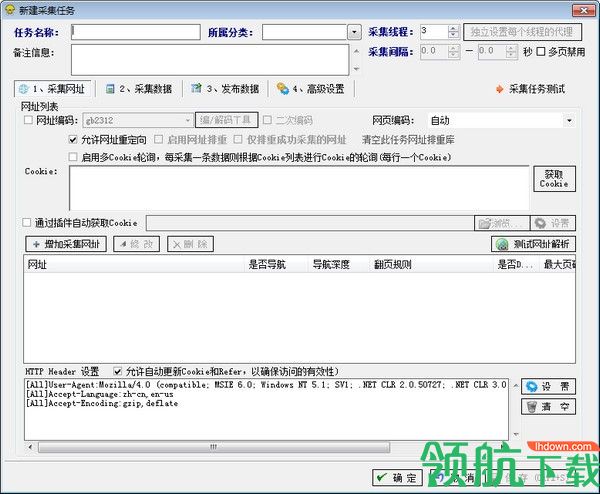Click the User-Agent header line
The image size is (600, 494).
click(x=266, y=385)
